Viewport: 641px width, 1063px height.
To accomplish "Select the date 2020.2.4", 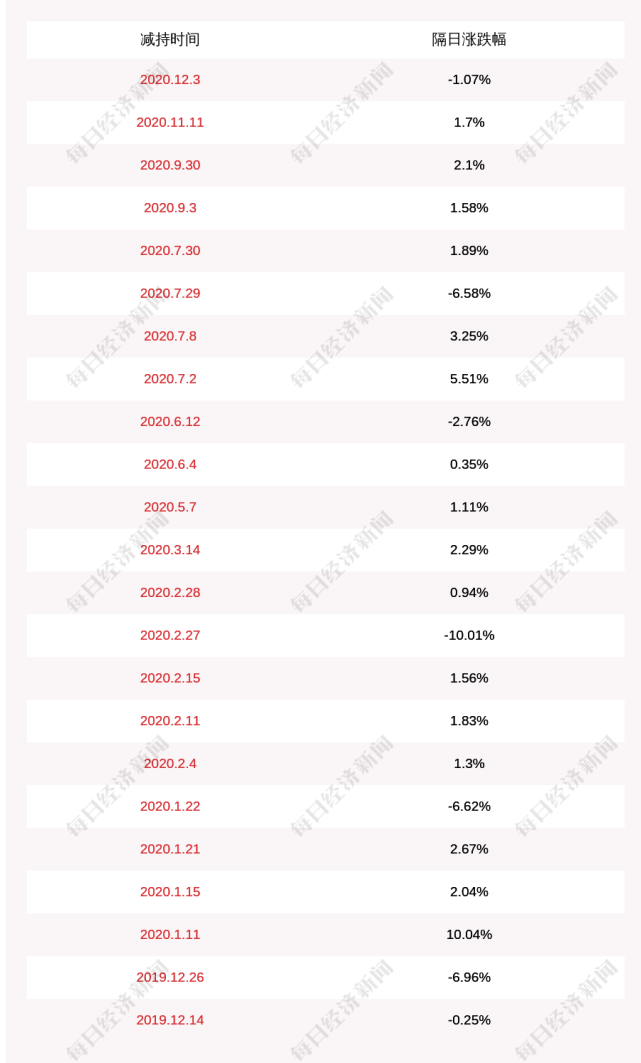I will pyautogui.click(x=170, y=763).
